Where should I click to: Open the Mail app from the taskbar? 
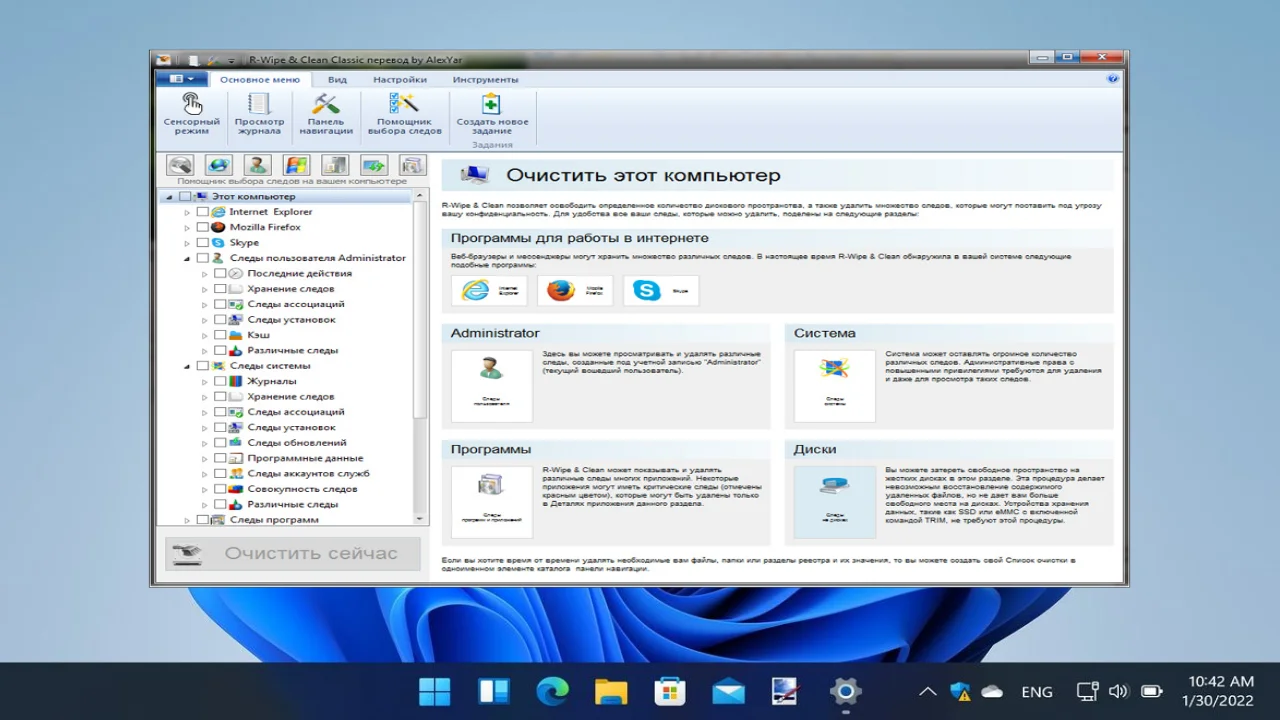pyautogui.click(x=728, y=690)
